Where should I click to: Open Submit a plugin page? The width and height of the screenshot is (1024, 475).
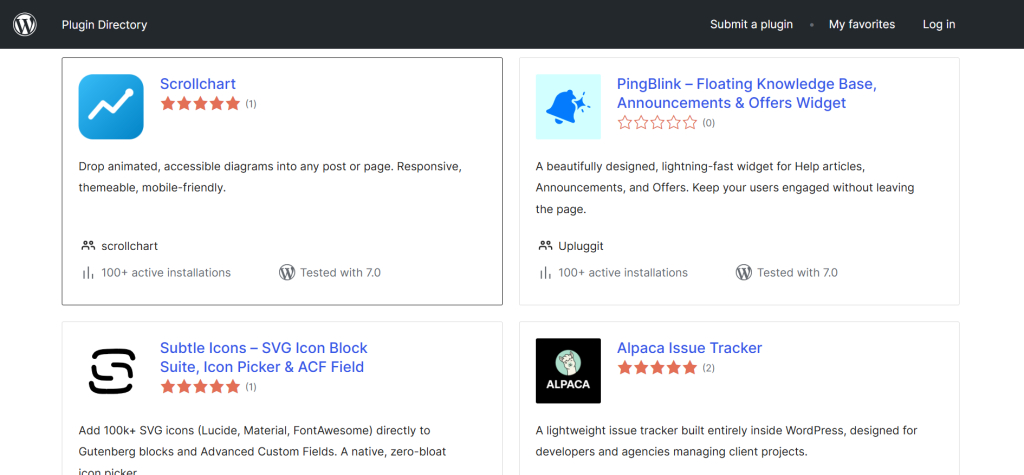(751, 24)
